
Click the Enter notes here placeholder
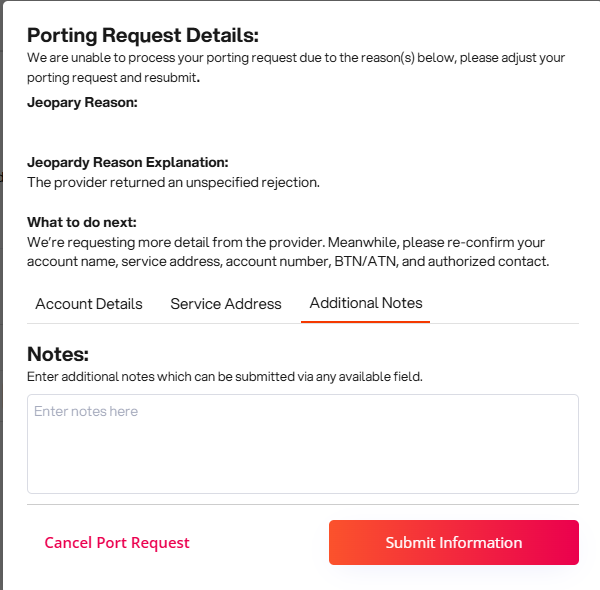(86, 411)
